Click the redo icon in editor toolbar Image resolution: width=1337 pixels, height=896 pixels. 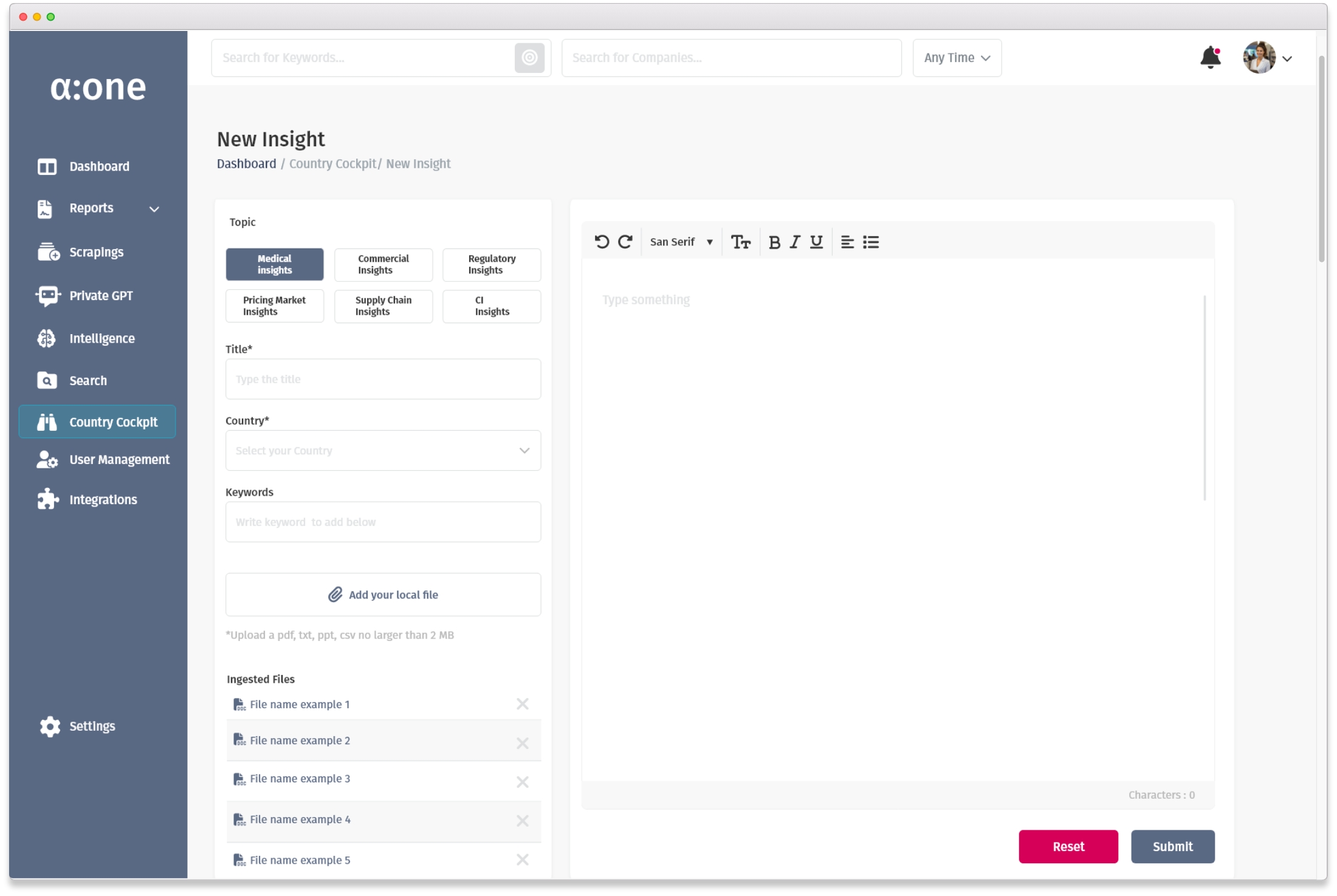tap(625, 242)
